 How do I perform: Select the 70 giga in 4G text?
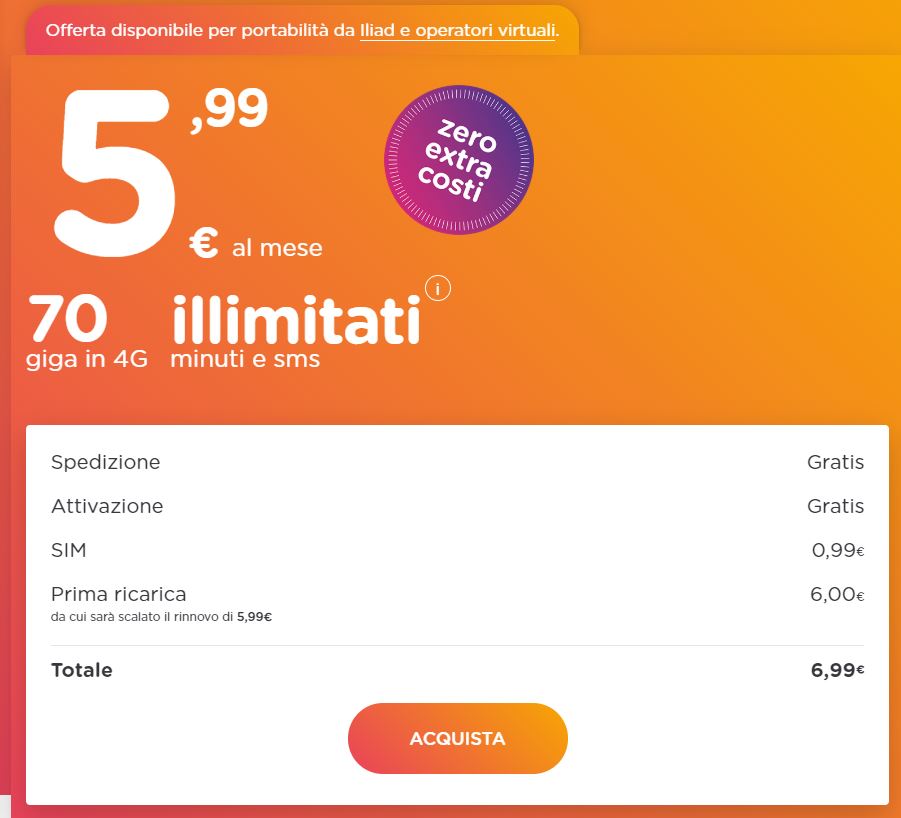(x=87, y=331)
